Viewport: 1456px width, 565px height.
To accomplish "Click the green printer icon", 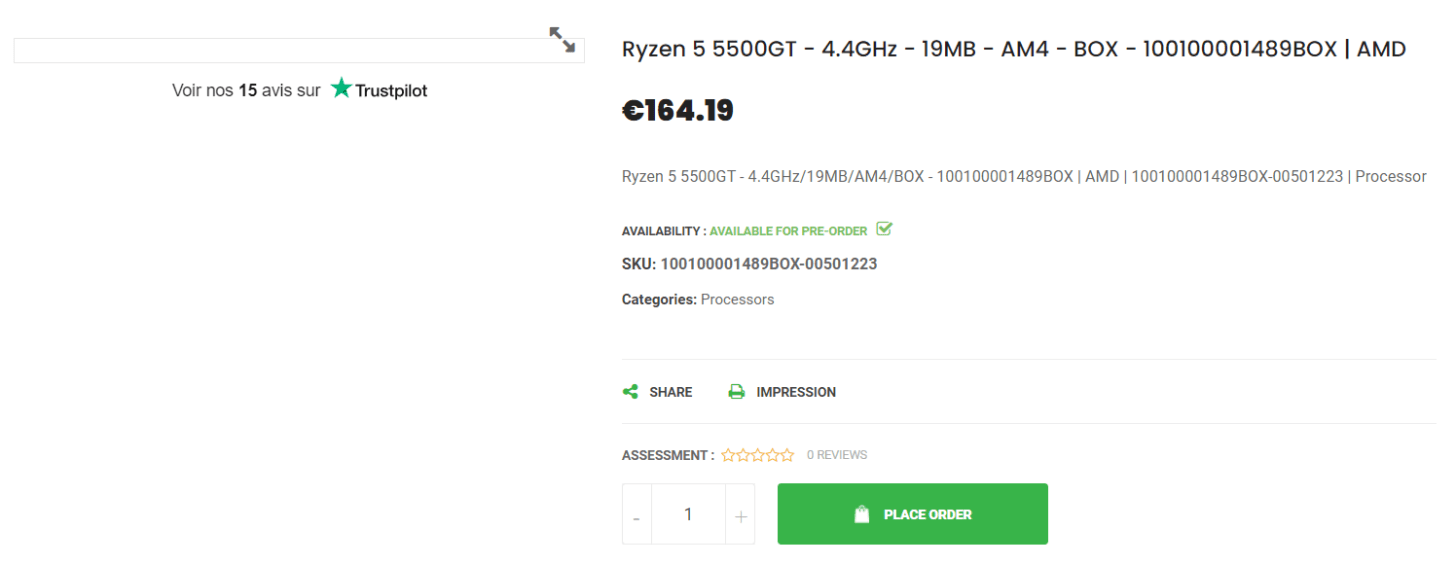I will (737, 392).
